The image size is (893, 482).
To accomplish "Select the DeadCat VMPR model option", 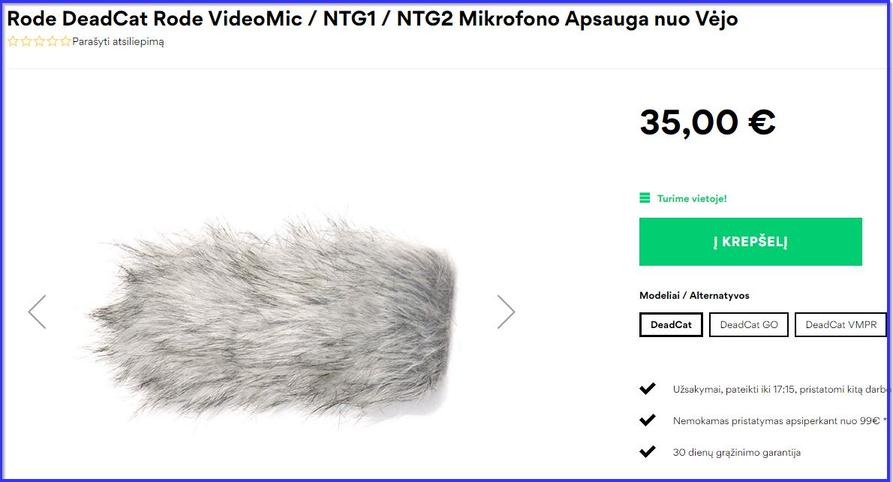I will (841, 325).
